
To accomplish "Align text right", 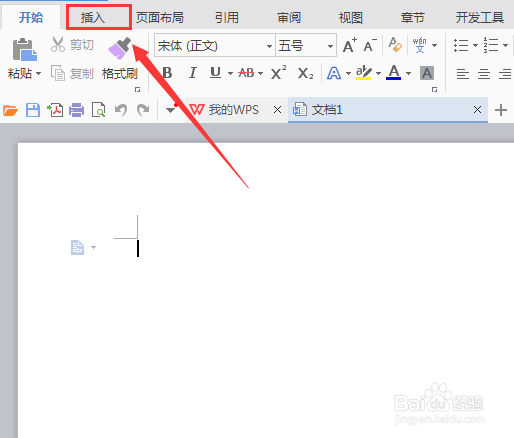I will tap(505, 73).
